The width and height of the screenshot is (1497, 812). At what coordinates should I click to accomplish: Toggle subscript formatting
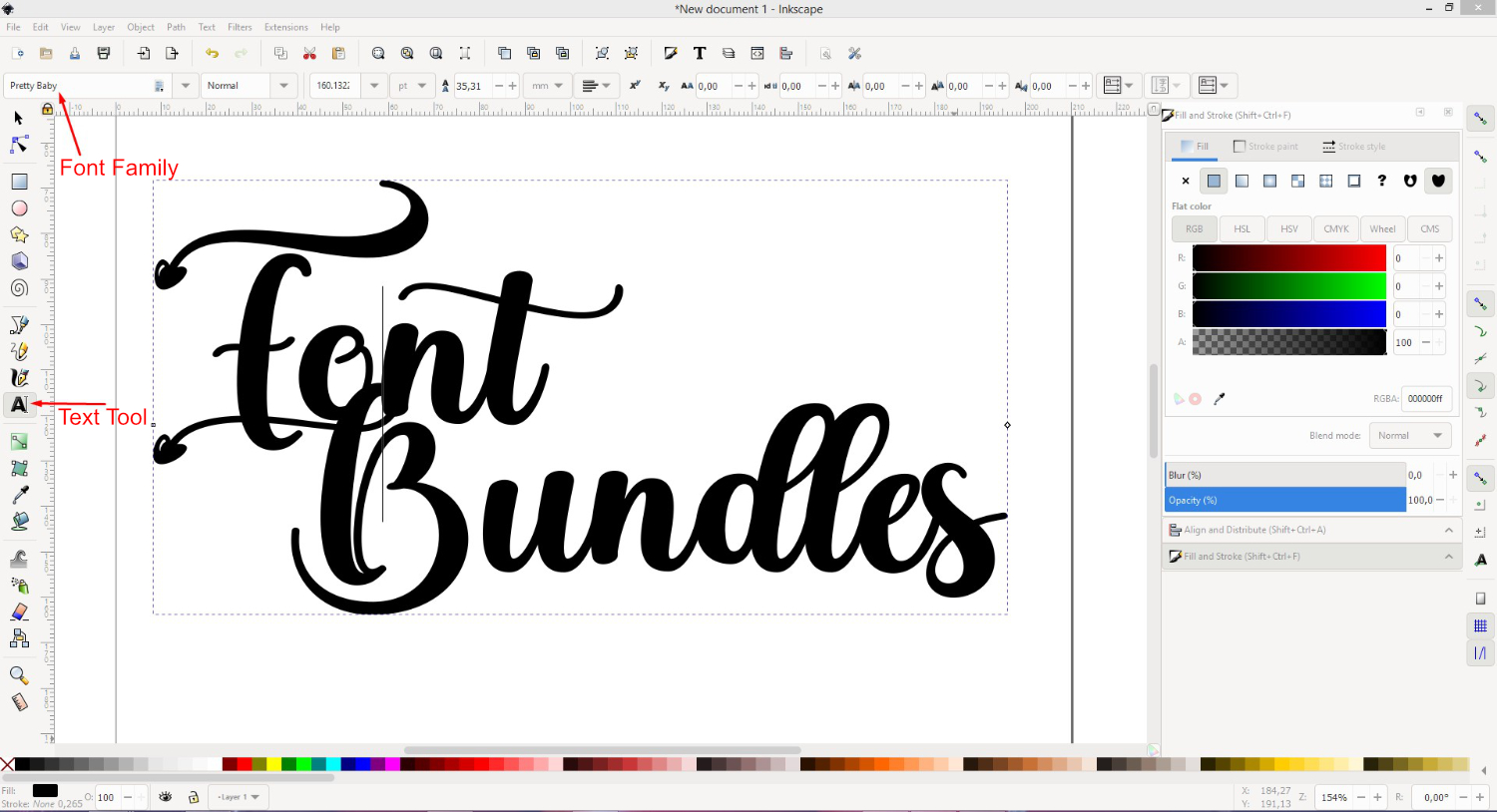coord(664,86)
